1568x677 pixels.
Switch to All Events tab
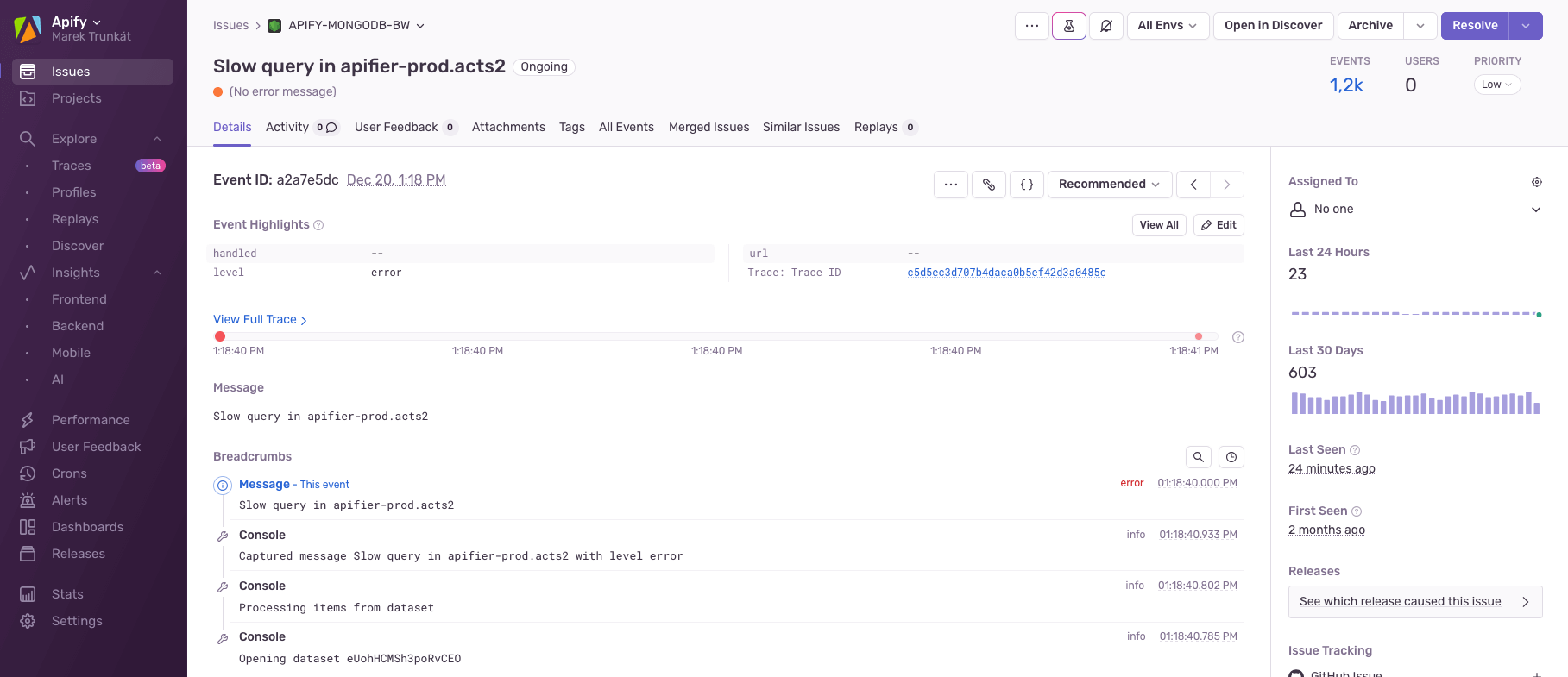(x=627, y=128)
